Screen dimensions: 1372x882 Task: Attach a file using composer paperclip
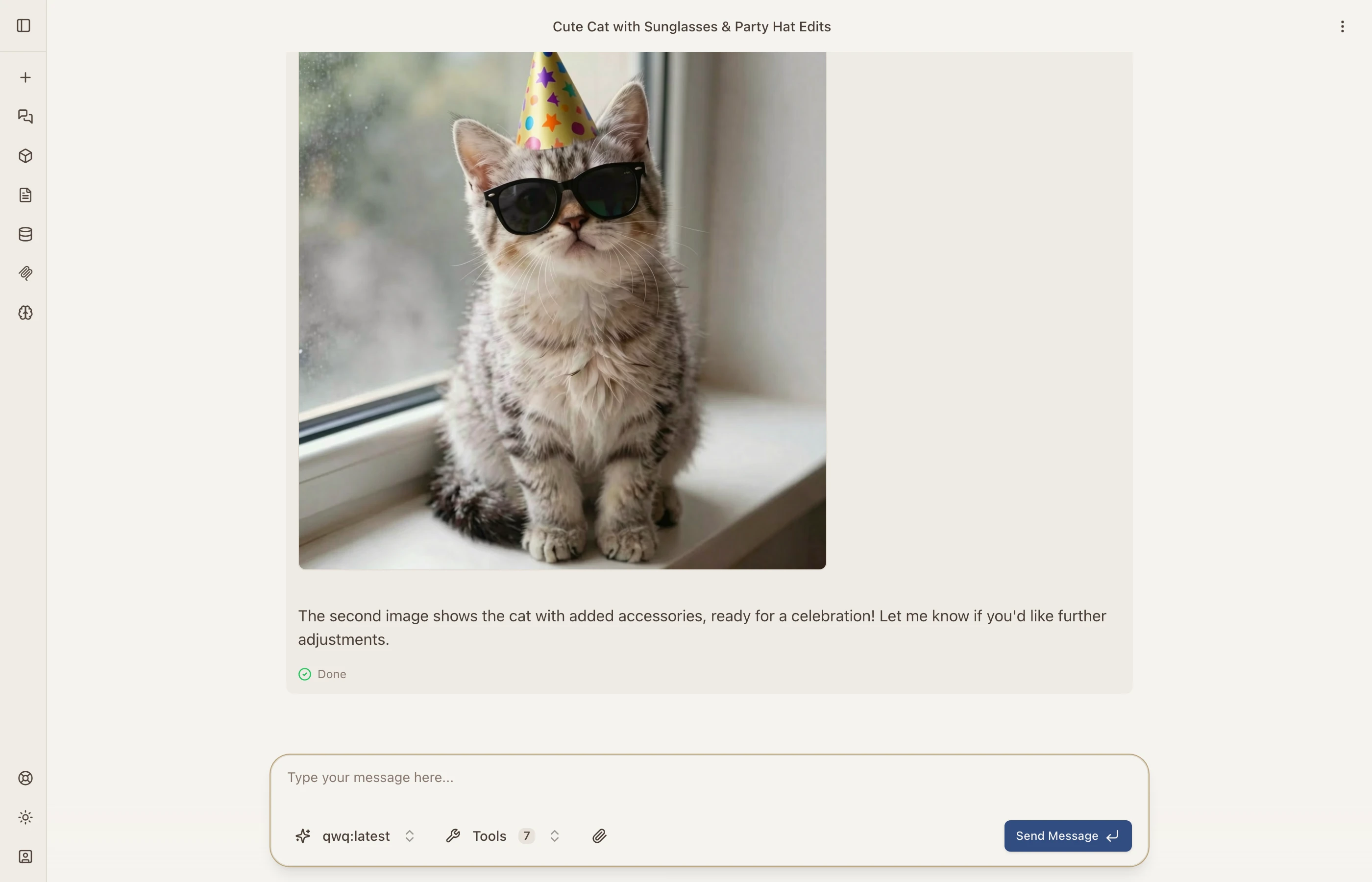pos(599,836)
